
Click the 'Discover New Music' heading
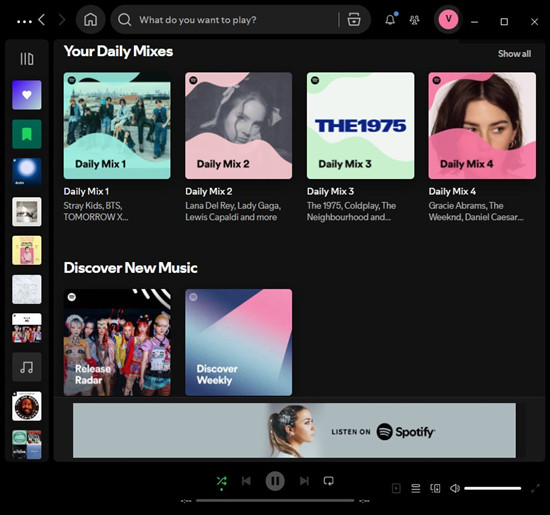click(130, 268)
